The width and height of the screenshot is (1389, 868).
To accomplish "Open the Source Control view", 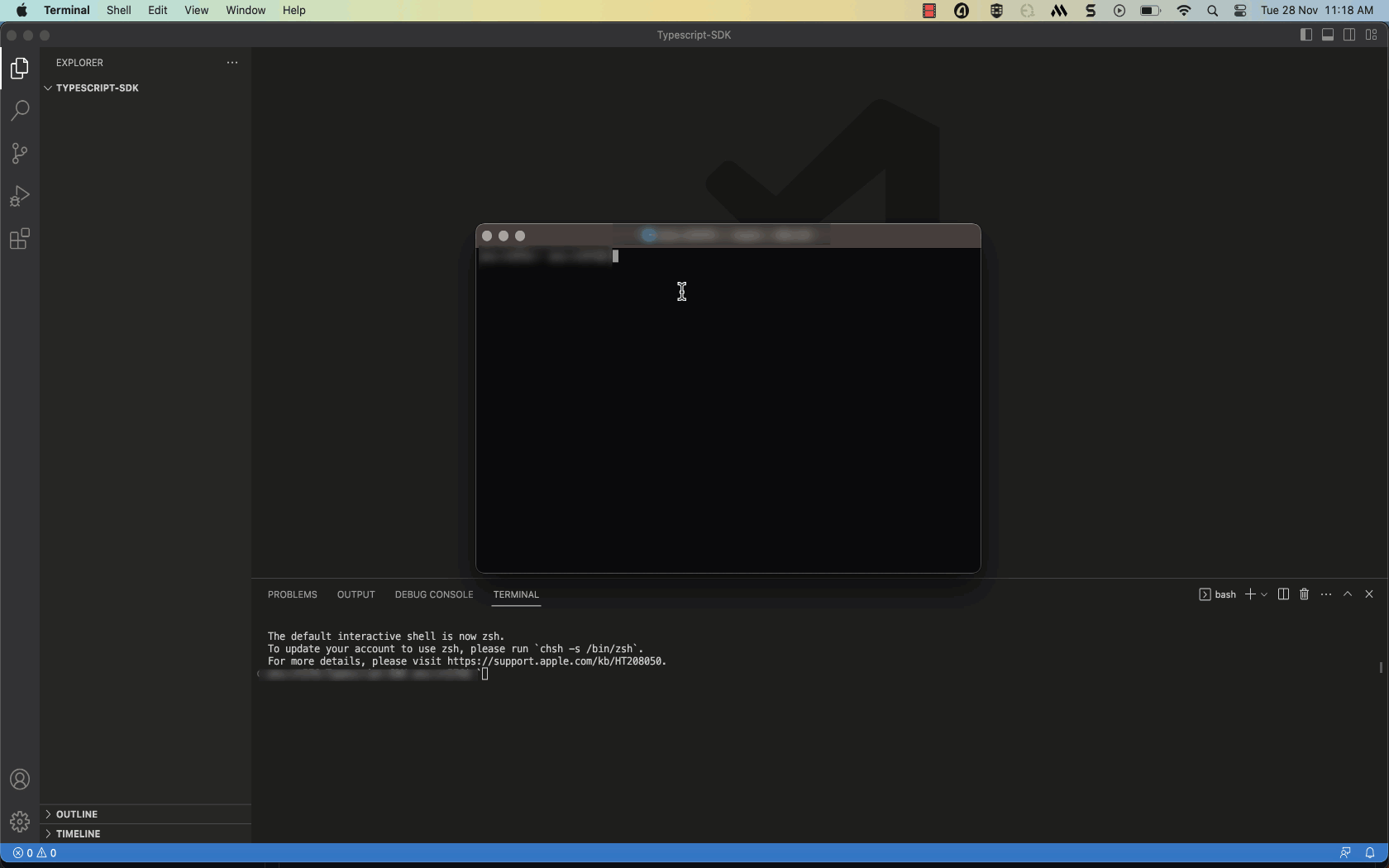I will (x=20, y=154).
